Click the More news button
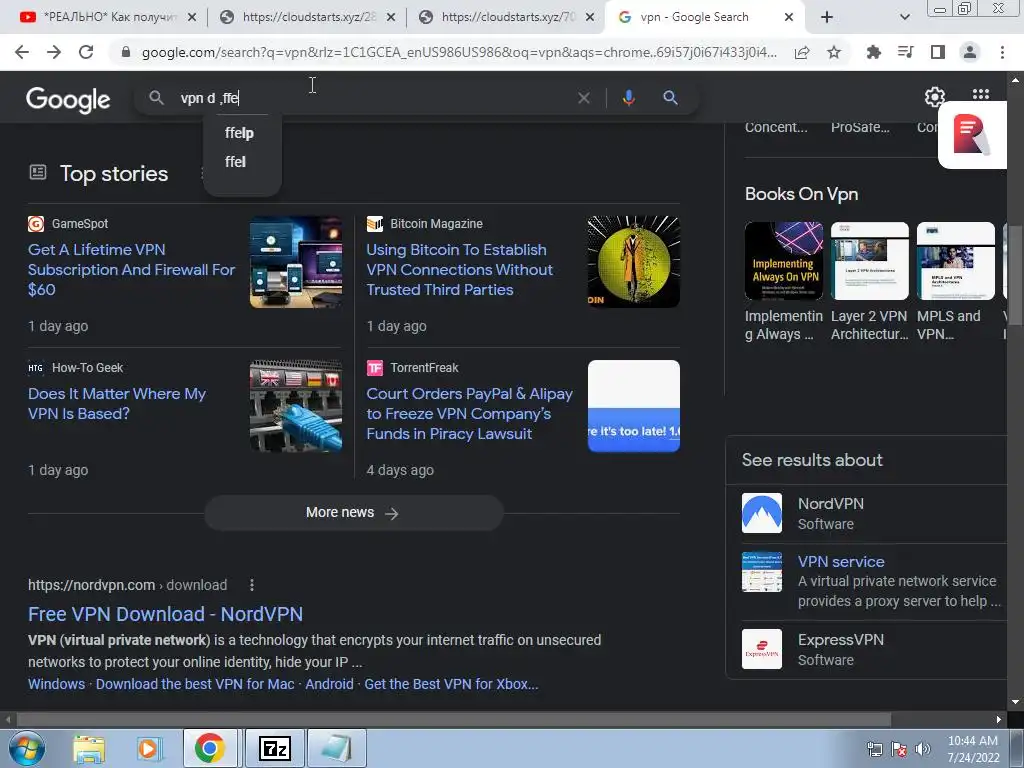 point(353,513)
